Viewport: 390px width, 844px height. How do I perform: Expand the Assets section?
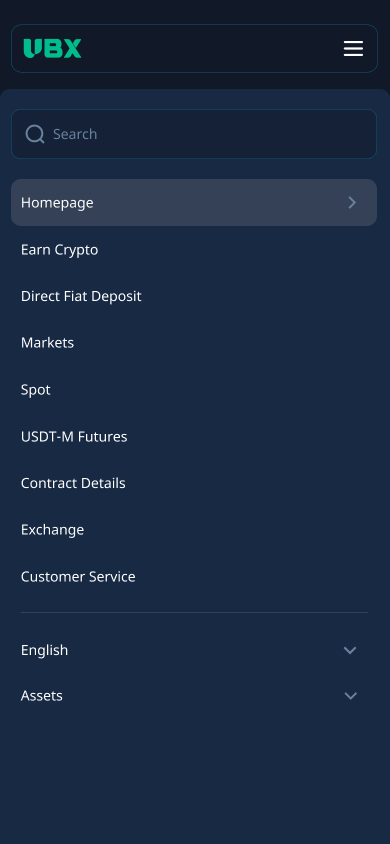pyautogui.click(x=194, y=696)
